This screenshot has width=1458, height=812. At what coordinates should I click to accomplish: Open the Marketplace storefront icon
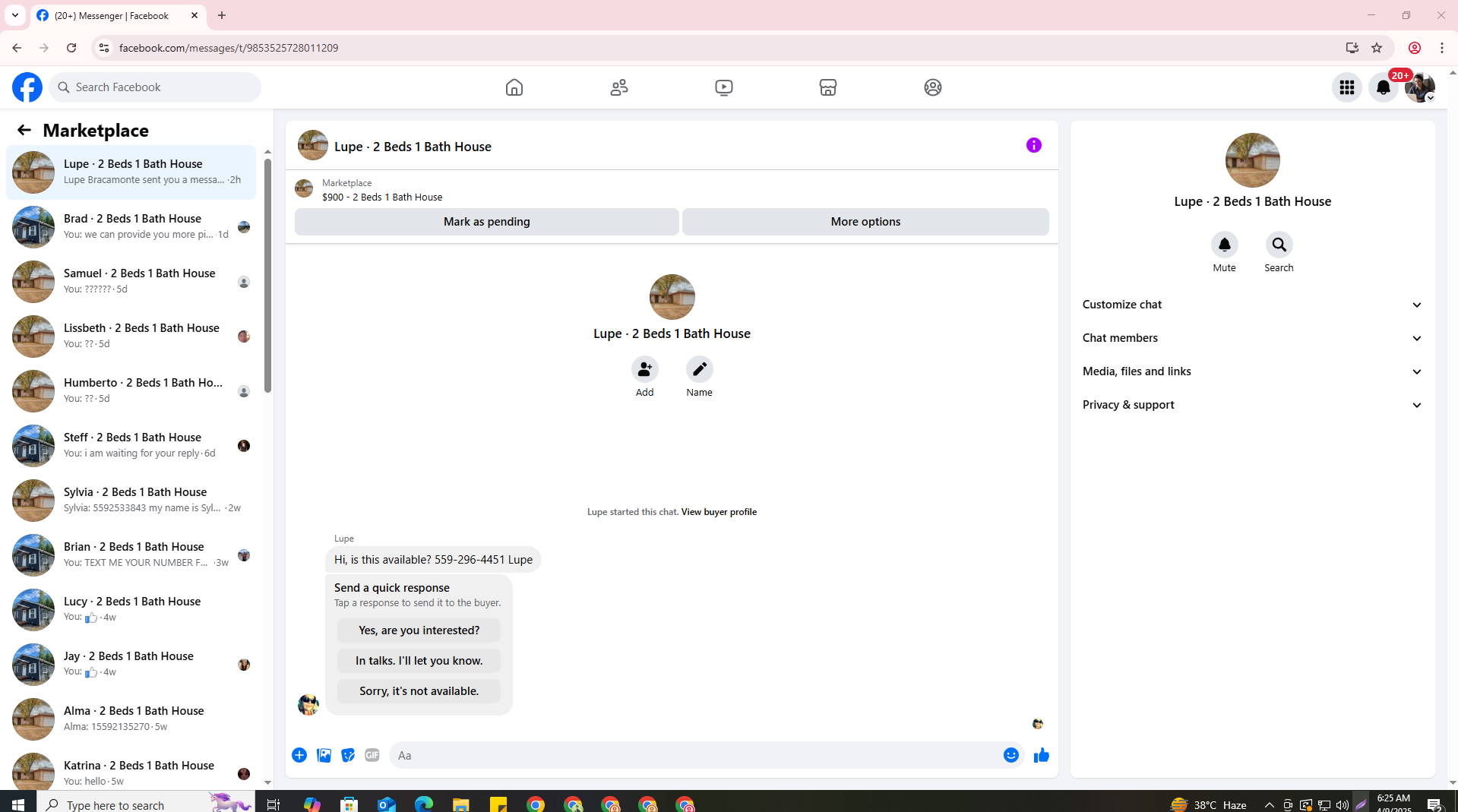coord(828,87)
